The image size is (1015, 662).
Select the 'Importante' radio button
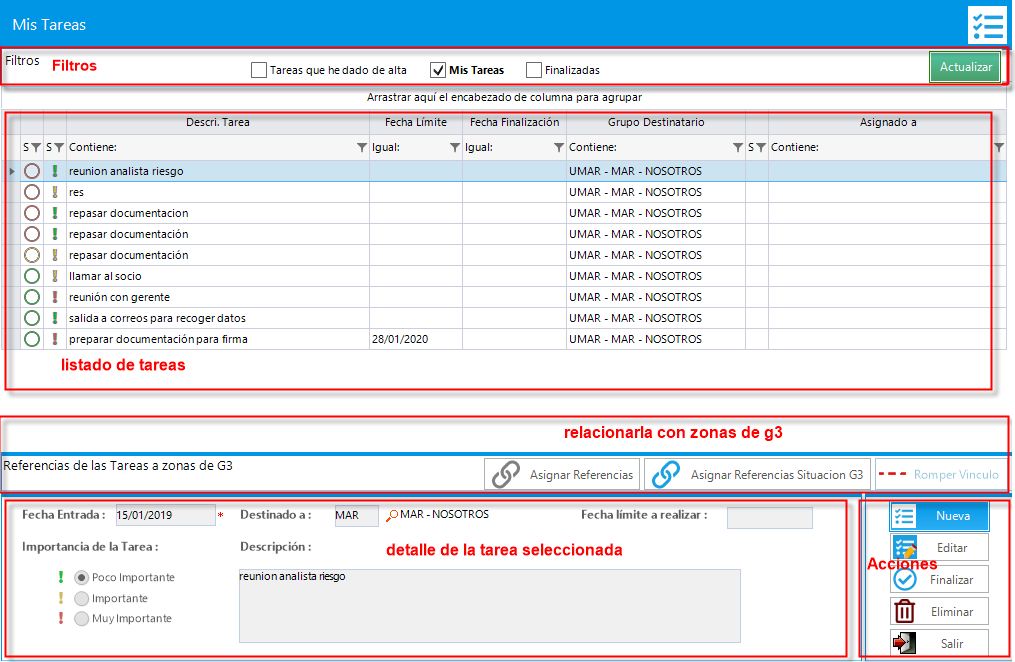click(82, 599)
